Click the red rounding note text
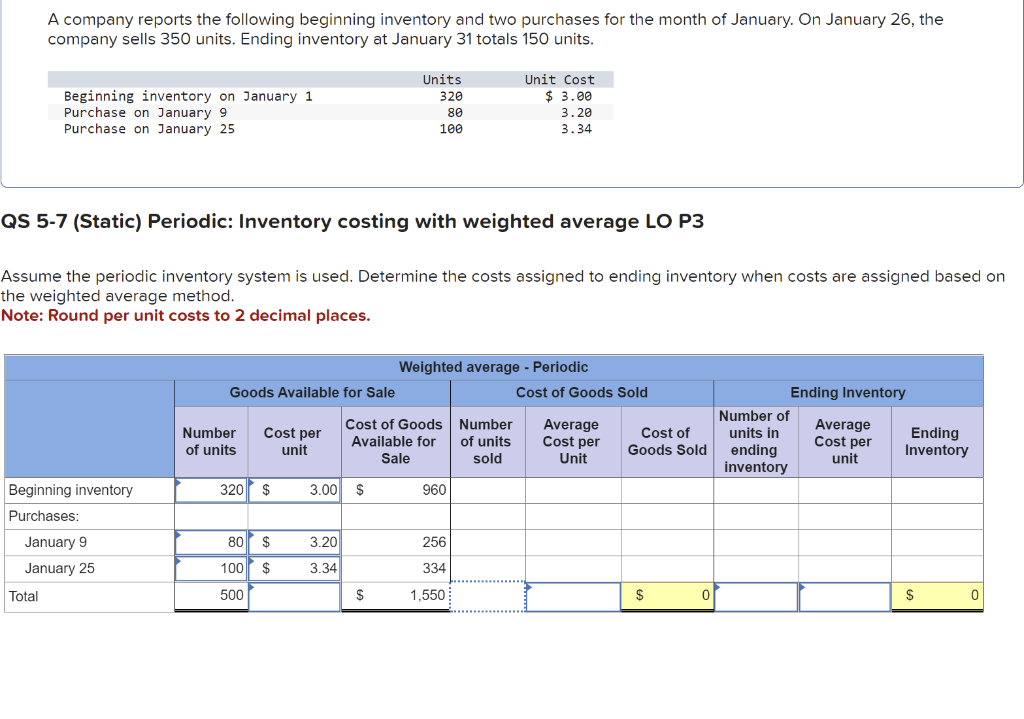This screenshot has width=1024, height=719. pyautogui.click(x=185, y=315)
